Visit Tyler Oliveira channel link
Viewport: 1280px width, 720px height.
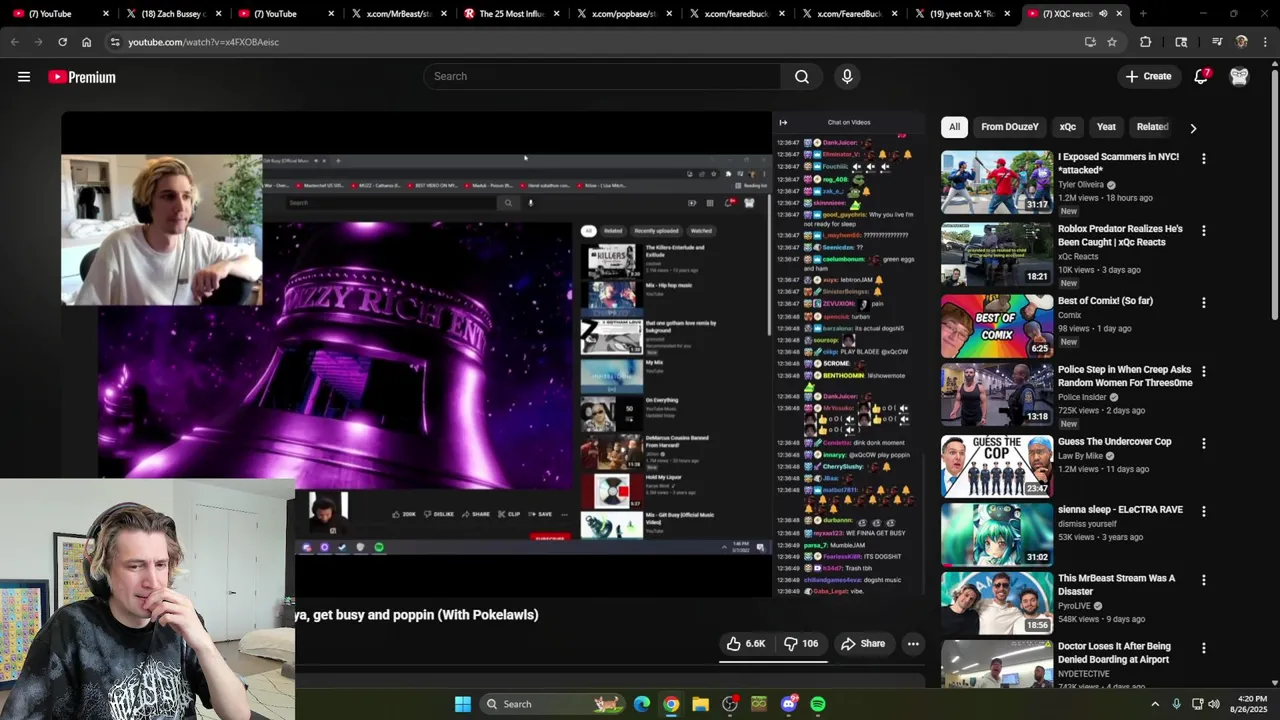1081,185
